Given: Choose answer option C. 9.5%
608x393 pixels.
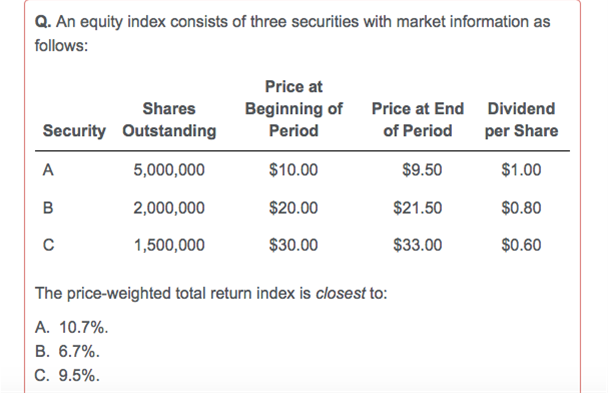Looking at the screenshot, I should click(67, 375).
